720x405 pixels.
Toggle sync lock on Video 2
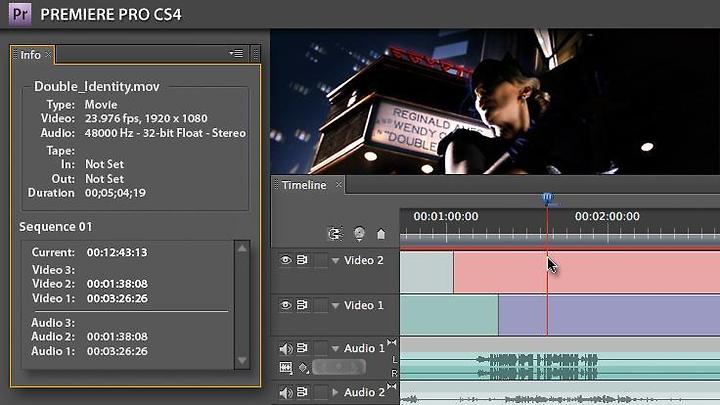pyautogui.click(x=302, y=260)
